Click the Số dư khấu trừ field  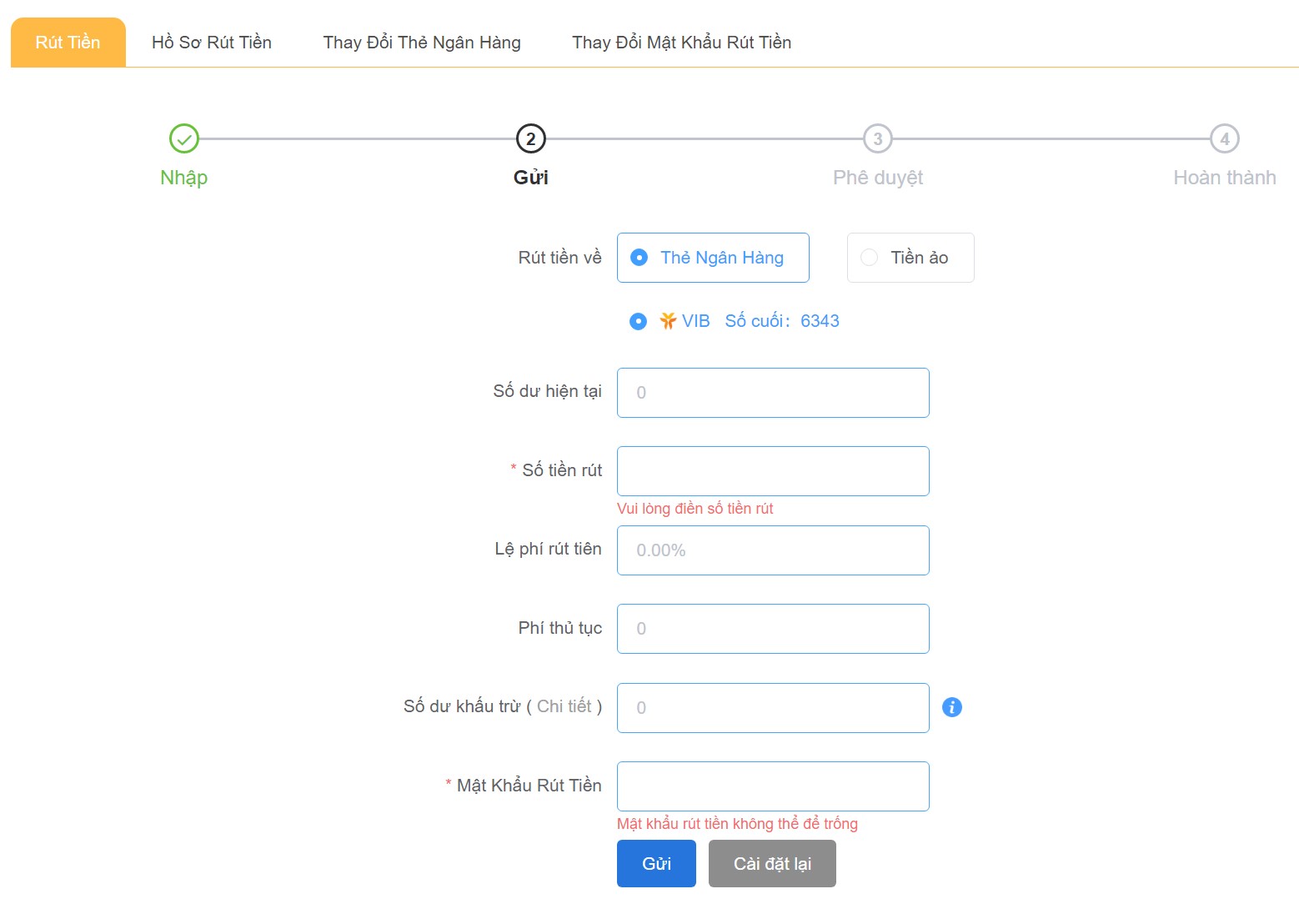[x=773, y=708]
